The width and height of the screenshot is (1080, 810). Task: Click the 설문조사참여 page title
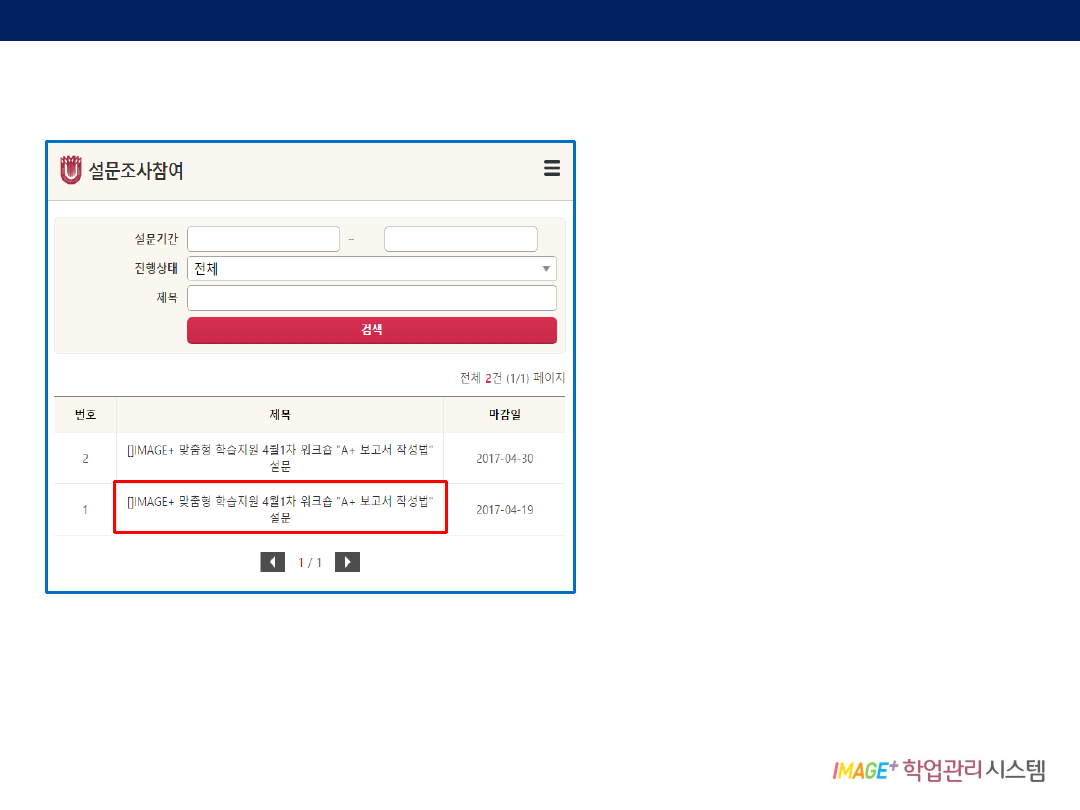[136, 171]
